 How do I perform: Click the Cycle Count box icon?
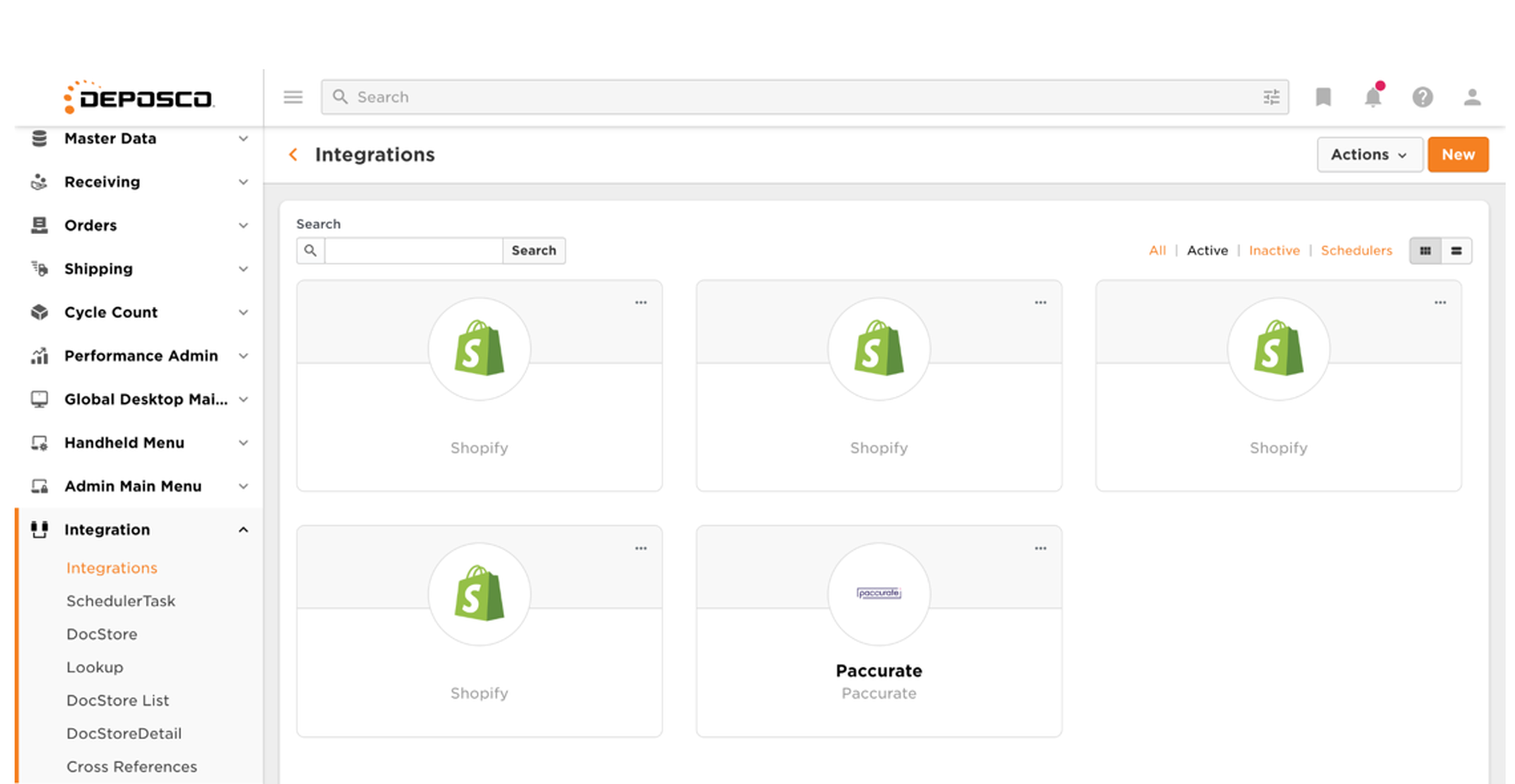point(39,312)
